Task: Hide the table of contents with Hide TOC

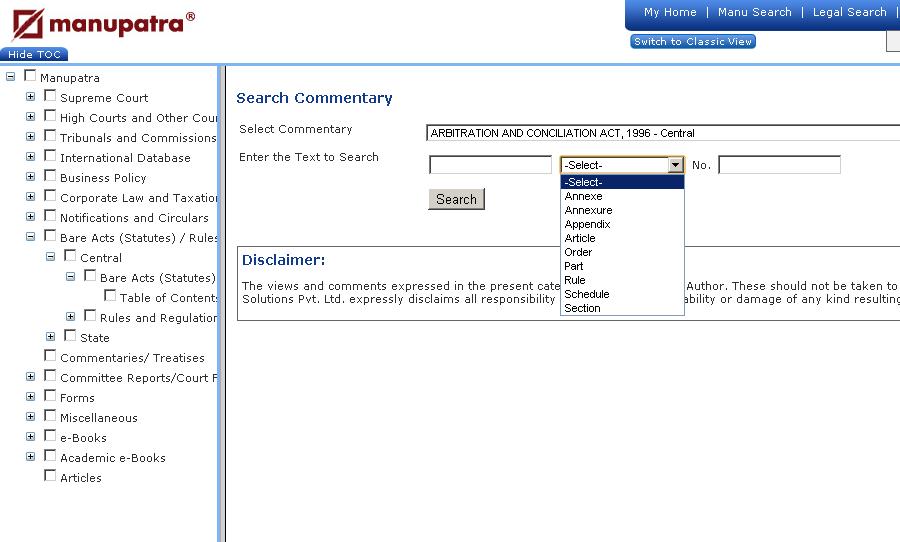Action: (x=34, y=54)
